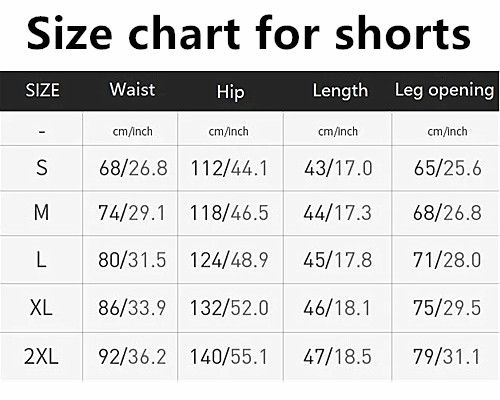Select the XL size row label
Viewport: 500px width, 400px height.
tap(41, 307)
